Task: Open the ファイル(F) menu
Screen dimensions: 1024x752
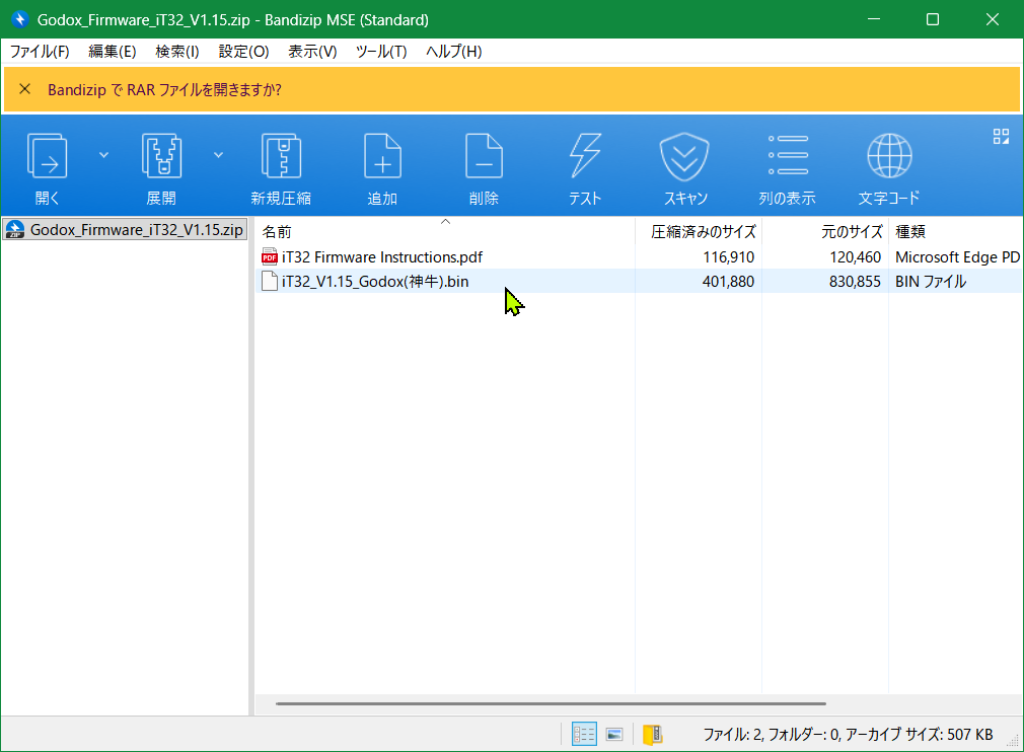Action: pyautogui.click(x=40, y=51)
